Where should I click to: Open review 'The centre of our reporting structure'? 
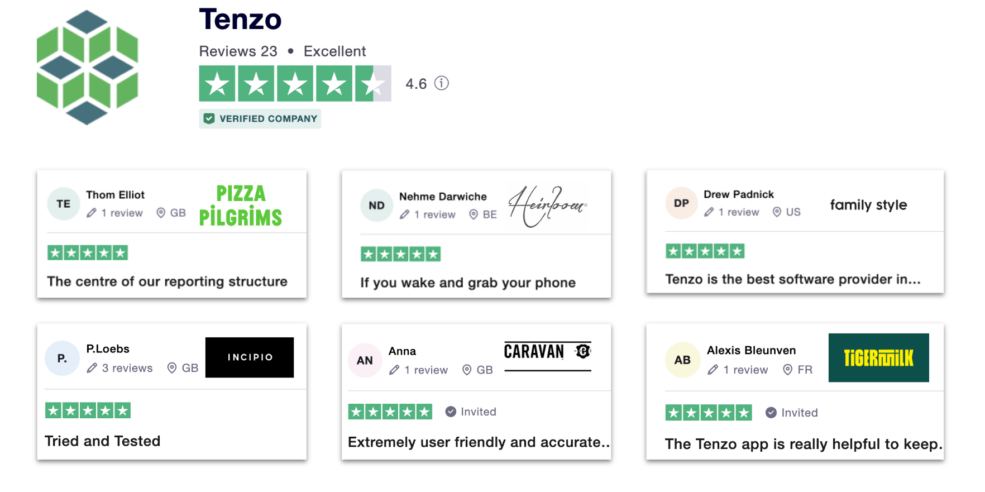point(167,282)
